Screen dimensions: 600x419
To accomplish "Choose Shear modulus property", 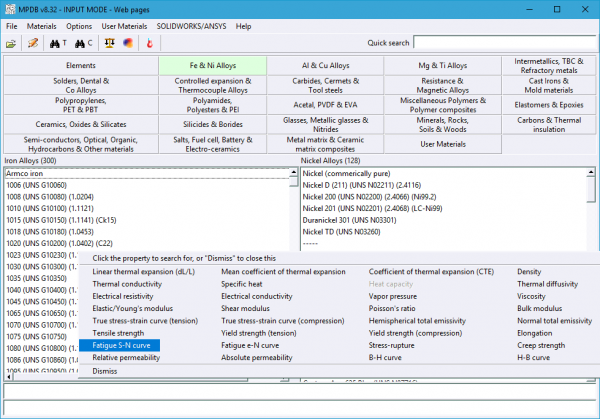I will click(245, 308).
